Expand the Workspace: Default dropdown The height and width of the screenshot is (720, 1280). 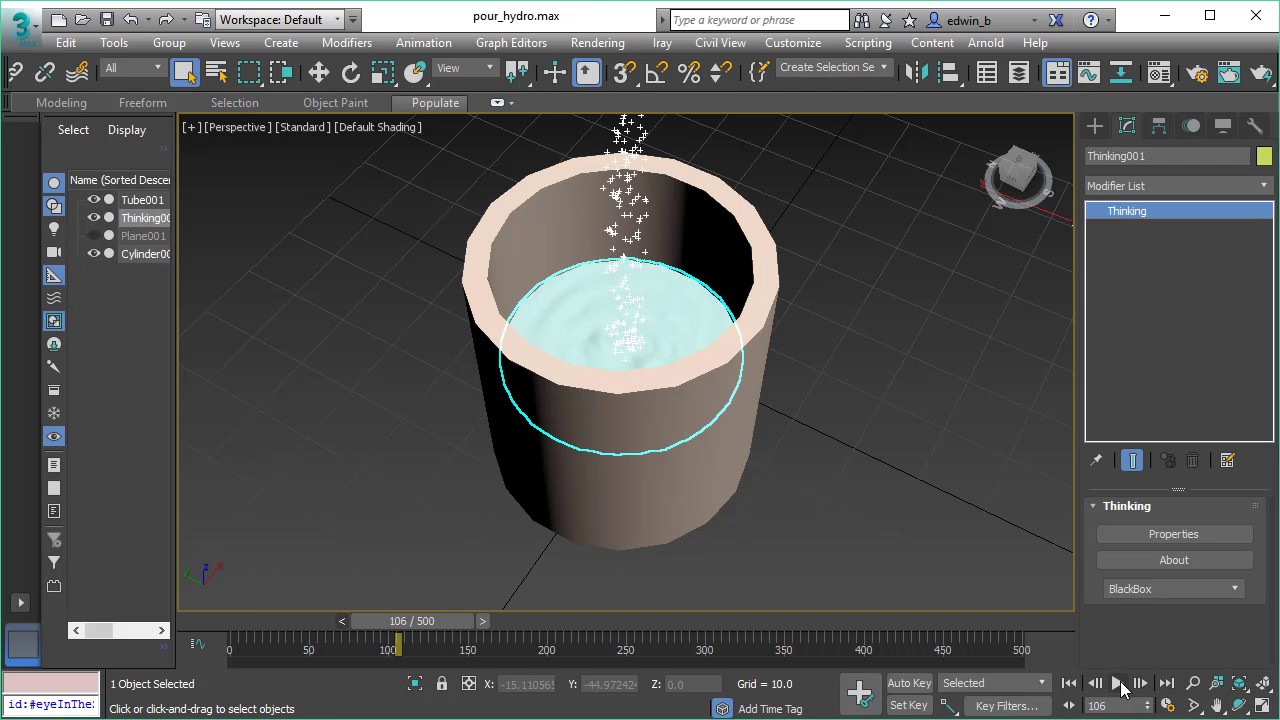[x=280, y=19]
